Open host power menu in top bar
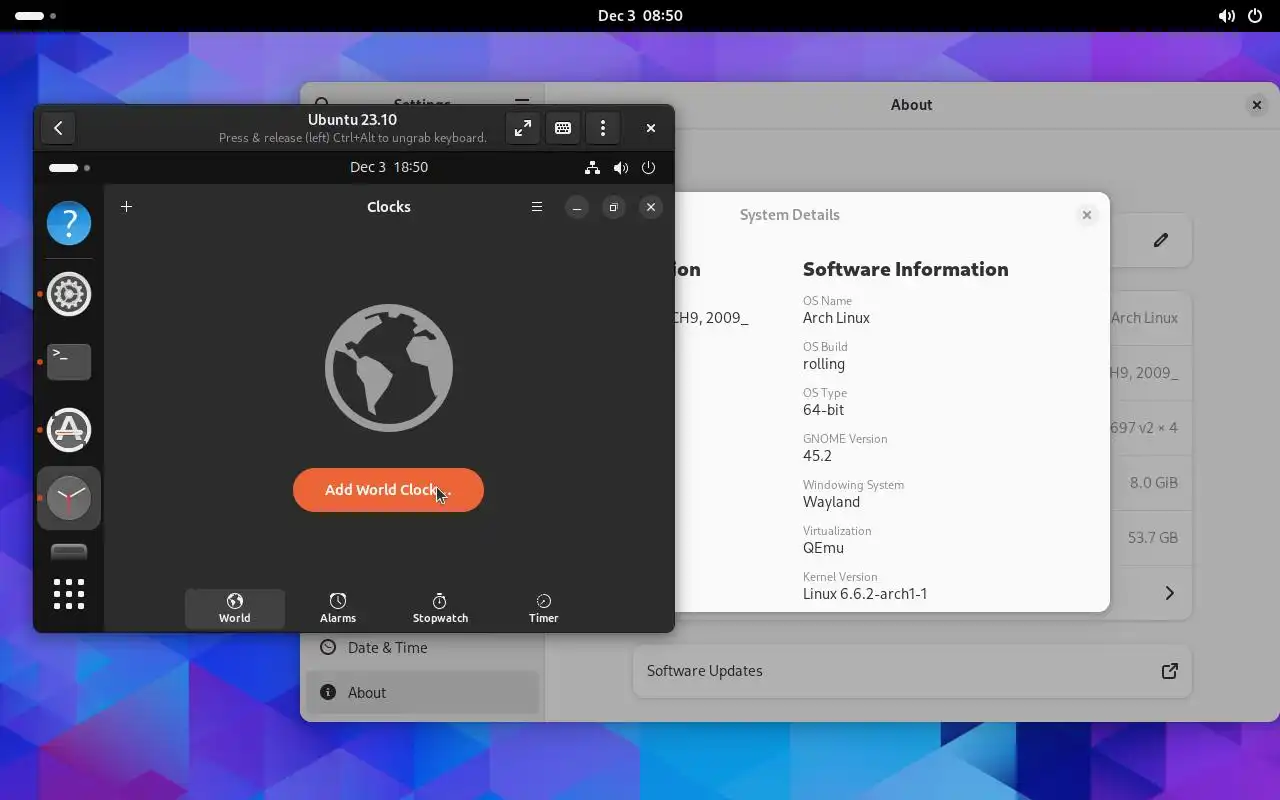The height and width of the screenshot is (800, 1280). [1255, 16]
